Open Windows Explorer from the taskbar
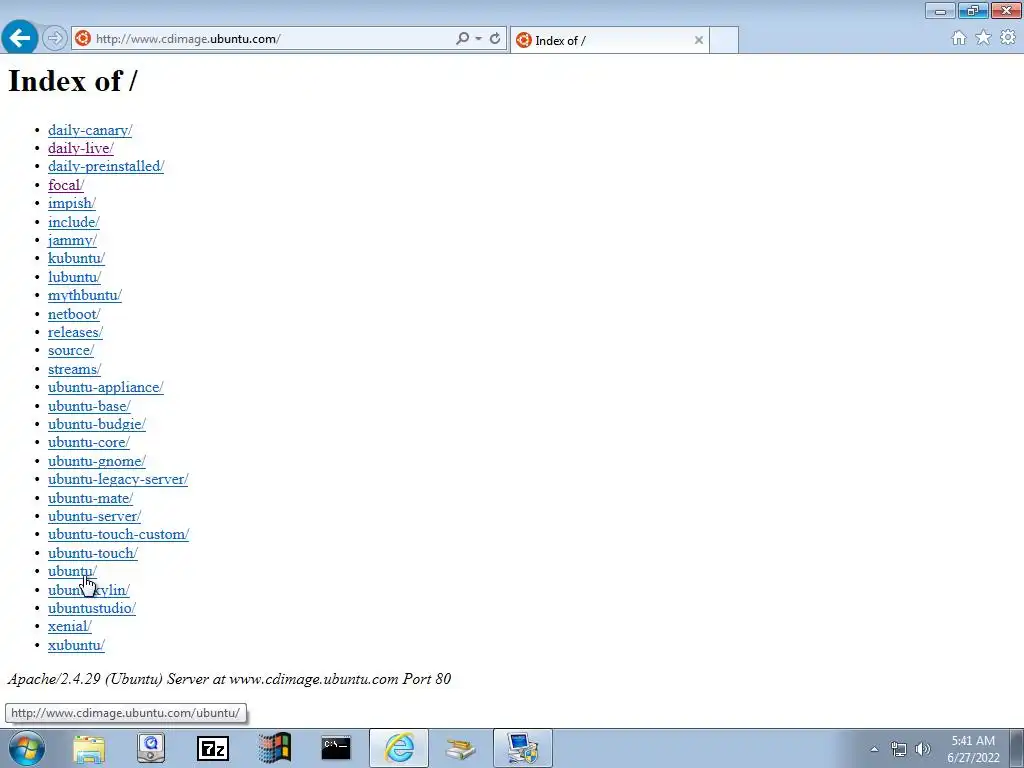1024x768 pixels. coord(89,748)
